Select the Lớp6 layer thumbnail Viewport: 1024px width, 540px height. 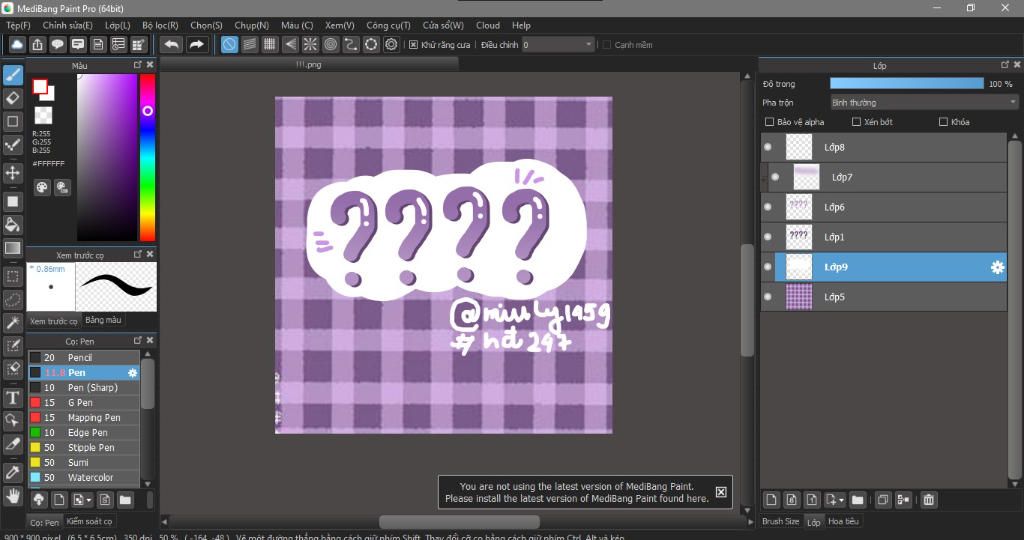click(x=799, y=207)
